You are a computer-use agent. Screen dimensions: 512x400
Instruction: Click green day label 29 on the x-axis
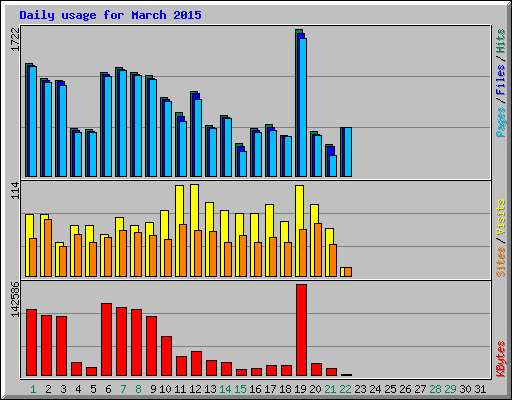click(x=450, y=389)
